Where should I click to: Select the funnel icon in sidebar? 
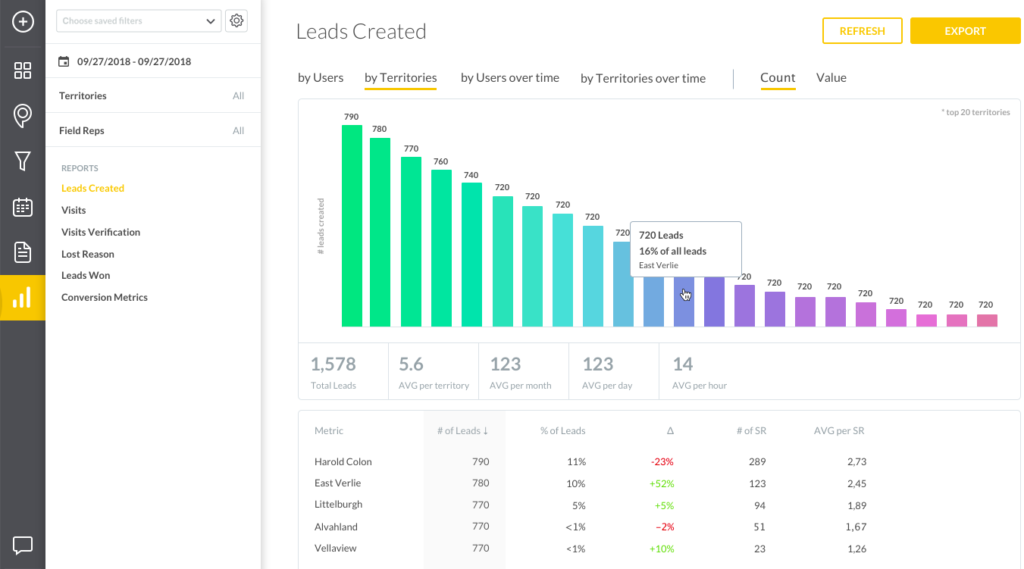[x=23, y=161]
